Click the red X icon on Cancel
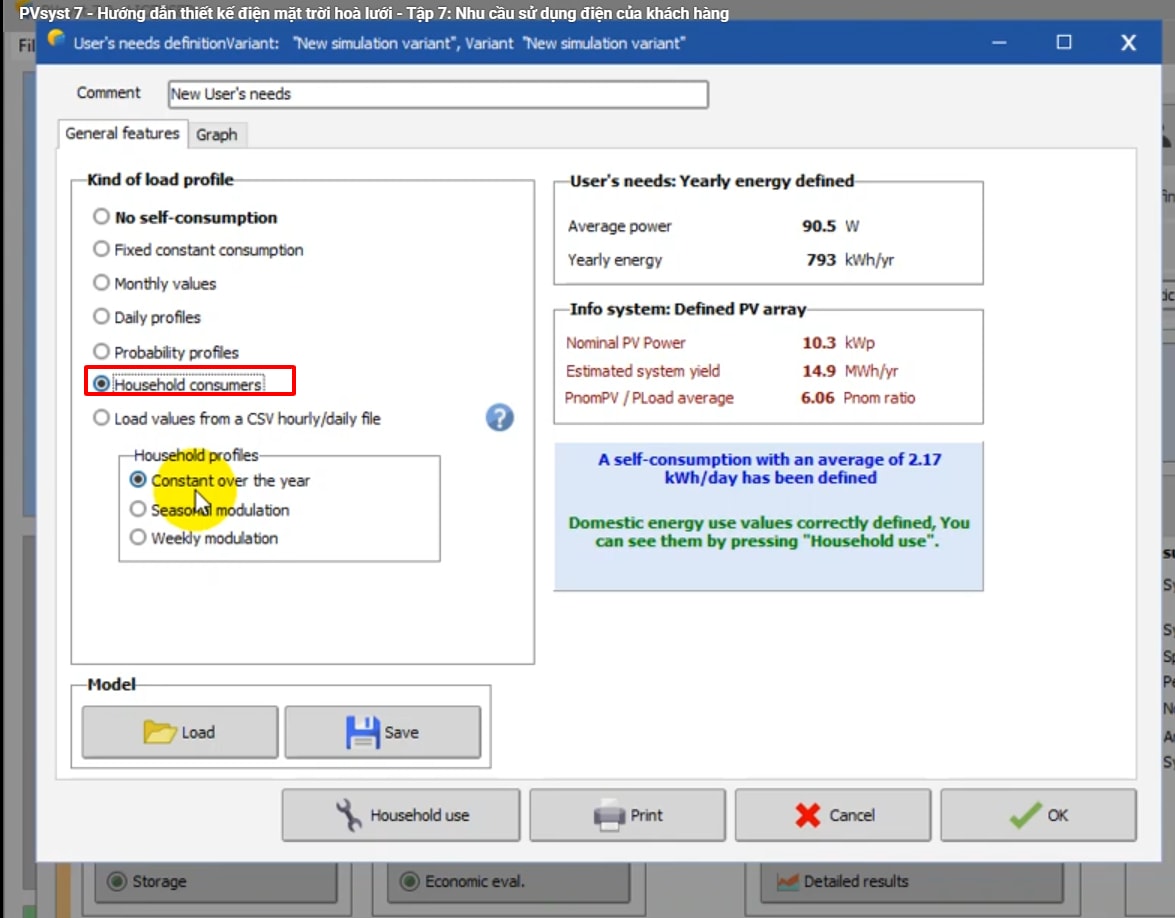1175x918 pixels. tap(808, 815)
